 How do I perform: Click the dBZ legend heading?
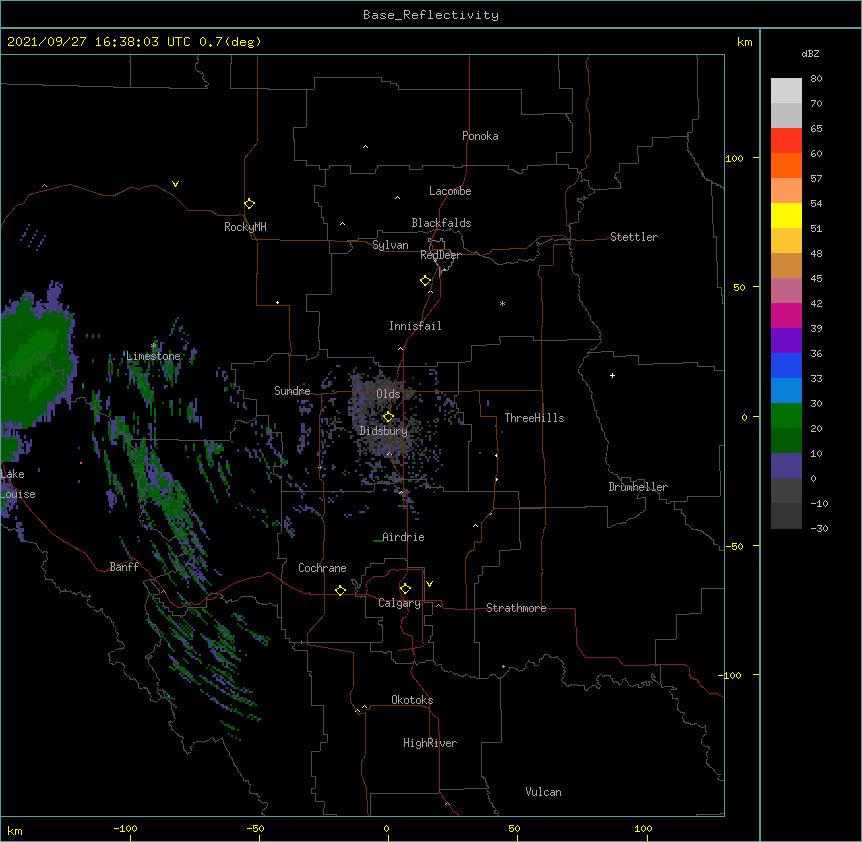pyautogui.click(x=810, y=53)
